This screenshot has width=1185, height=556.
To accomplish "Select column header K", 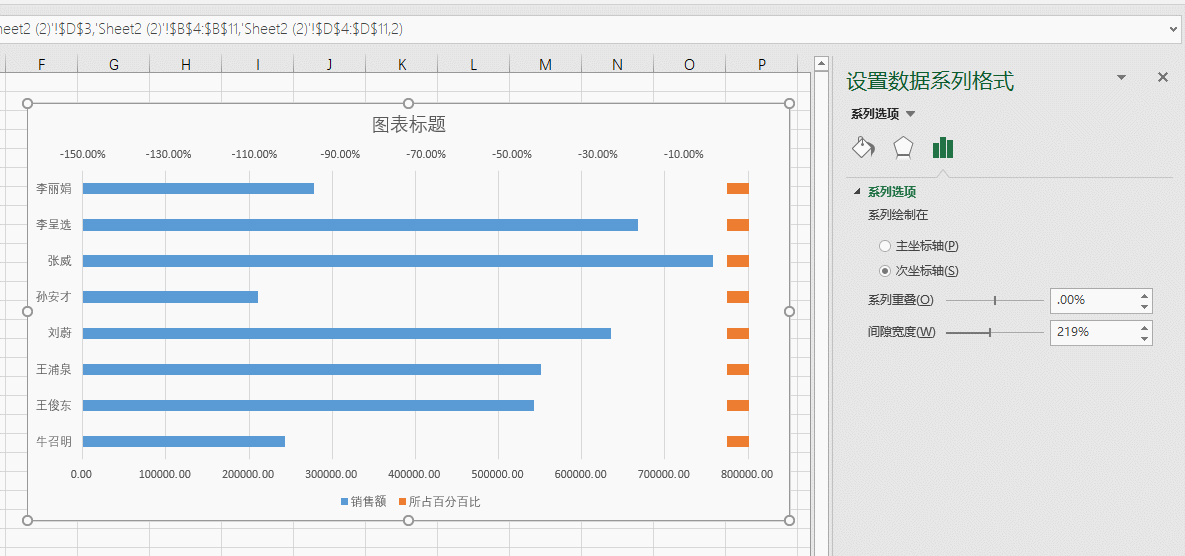I will click(x=401, y=65).
